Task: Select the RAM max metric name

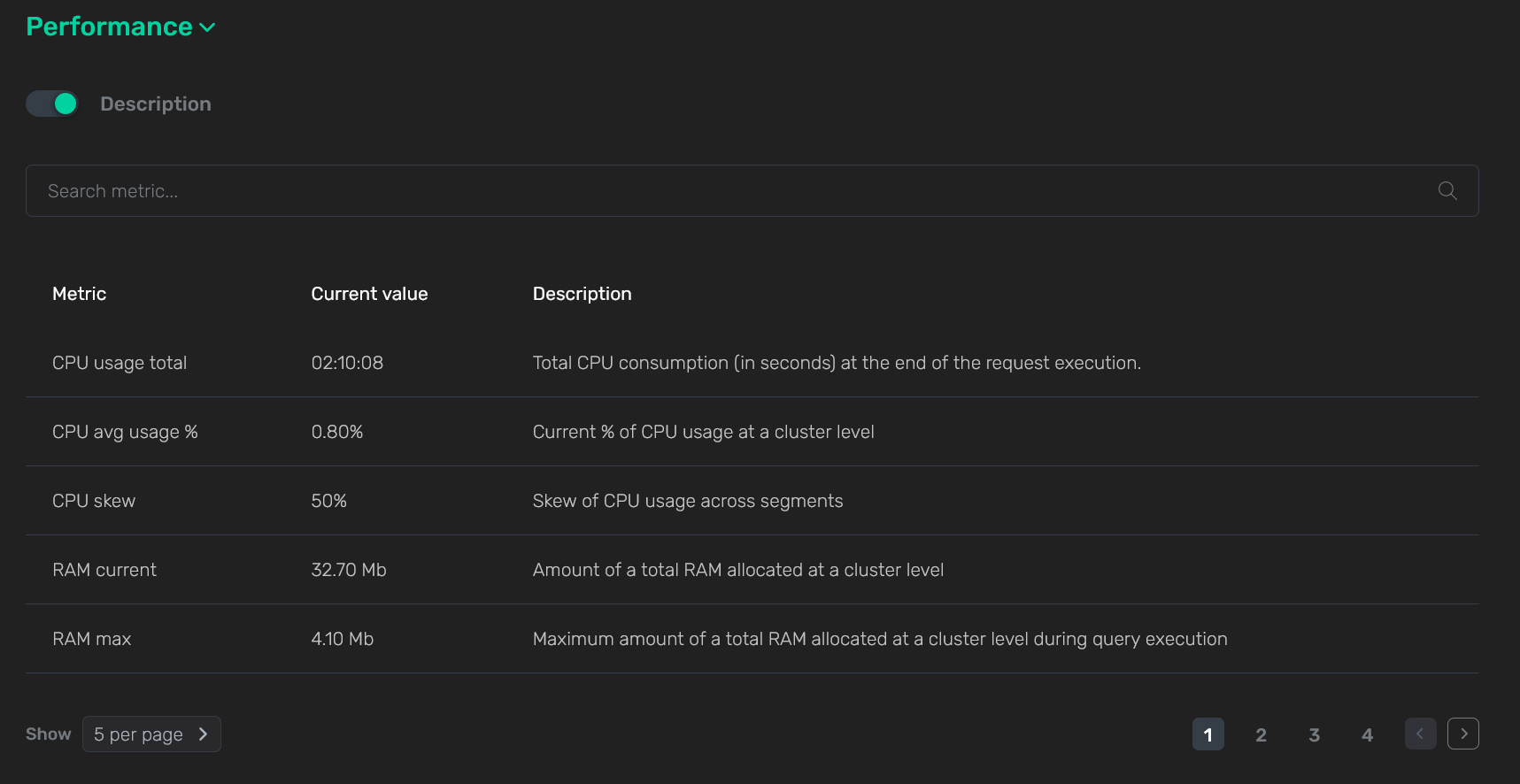Action: (91, 639)
